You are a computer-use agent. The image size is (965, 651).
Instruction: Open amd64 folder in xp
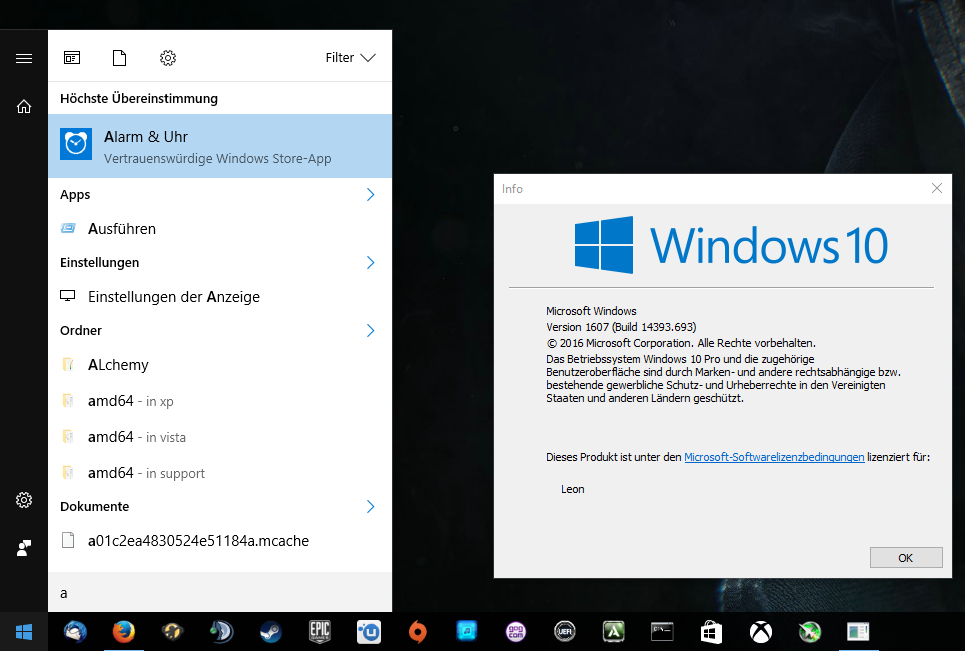tap(220, 401)
